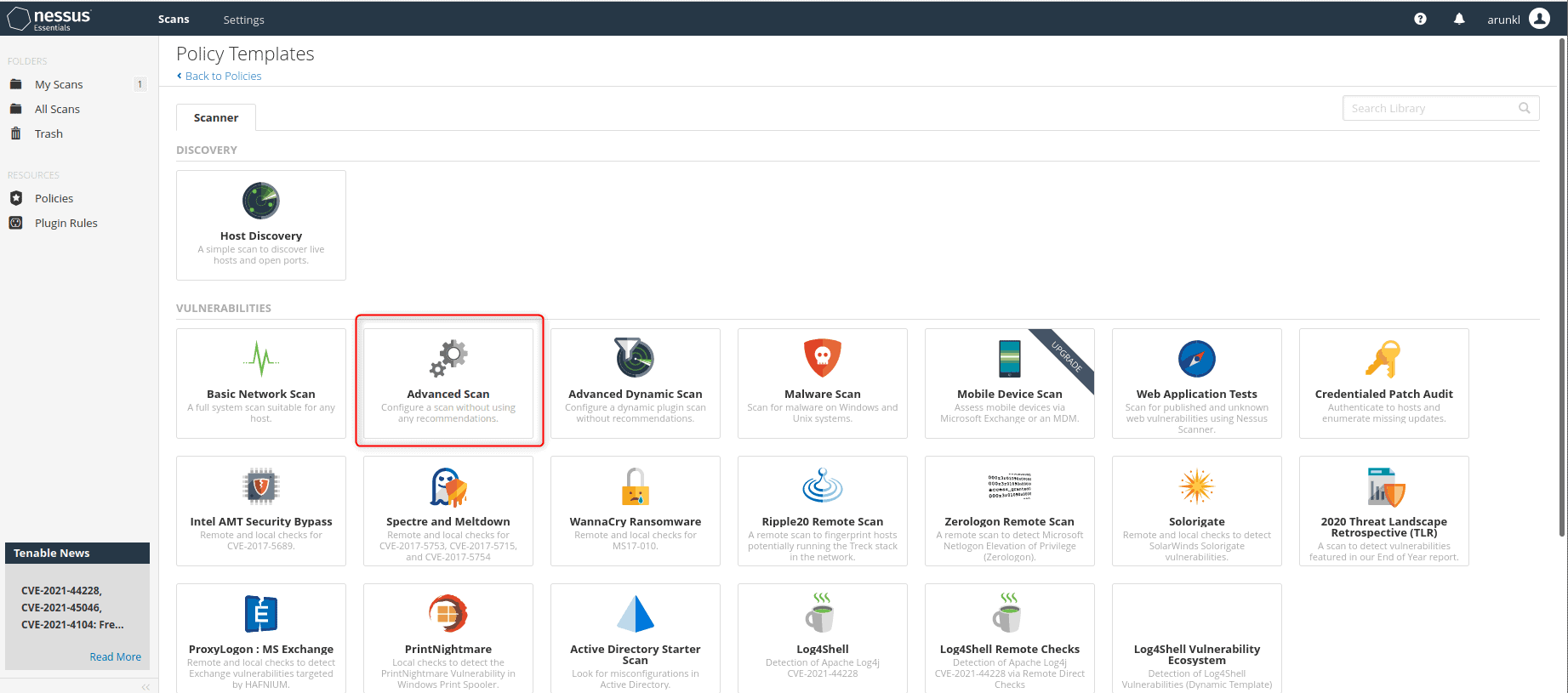Open the Active Directory Starter Scan pyramid icon
Screen dimensions: 1568x693
636,614
